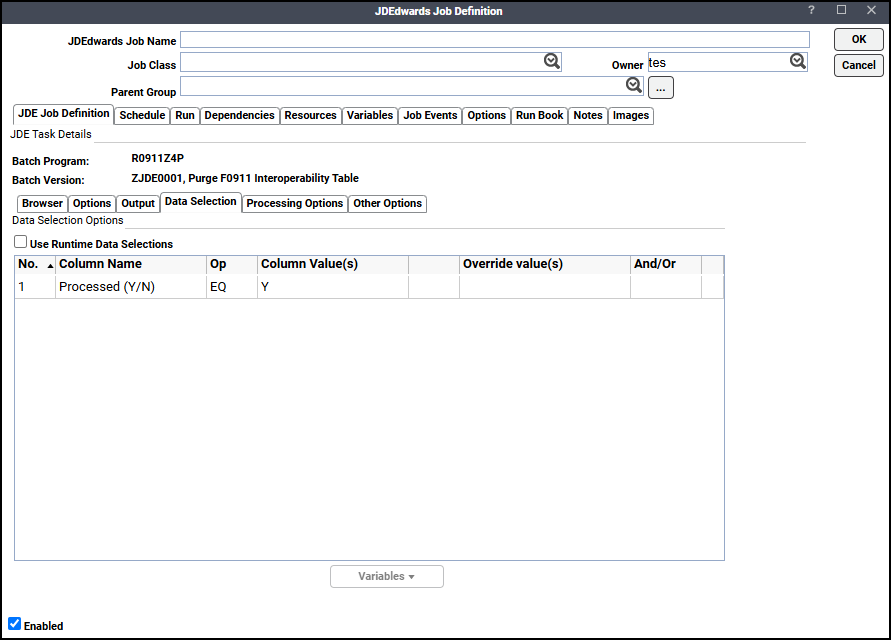Viewport: 891px width, 640px height.
Task: Open the Parent Group lookup search icon
Action: (634, 85)
